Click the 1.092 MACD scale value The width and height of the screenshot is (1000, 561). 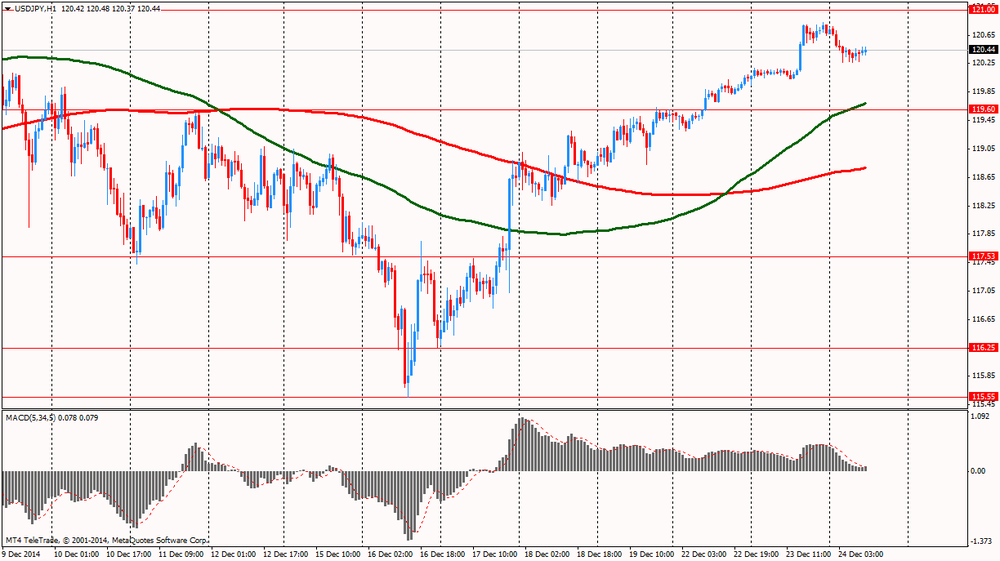[980, 416]
